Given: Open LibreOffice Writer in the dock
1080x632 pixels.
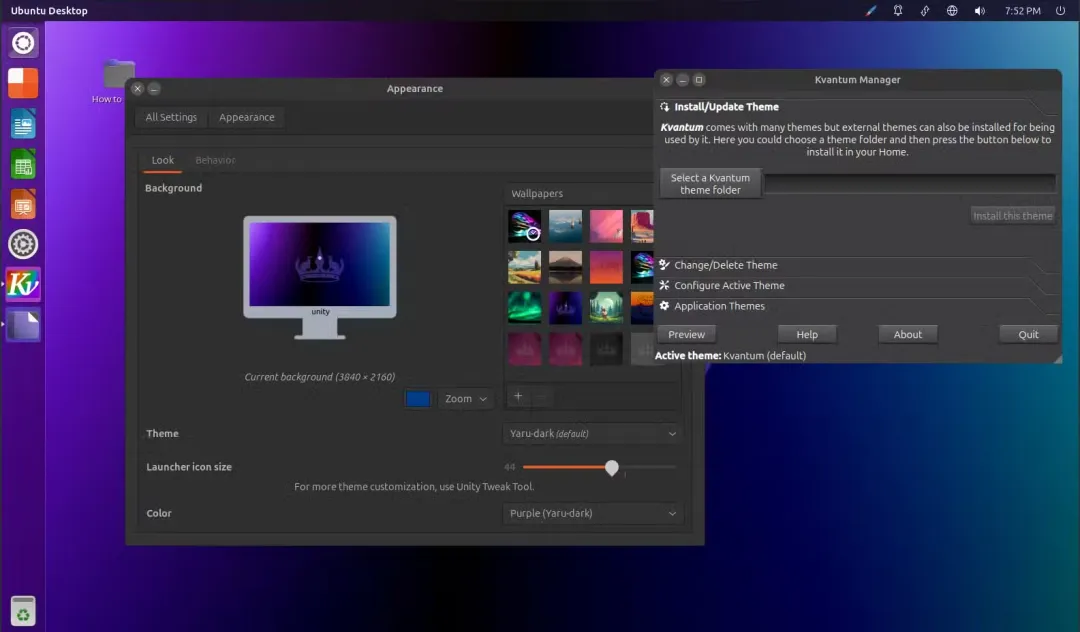Looking at the screenshot, I should click(23, 124).
